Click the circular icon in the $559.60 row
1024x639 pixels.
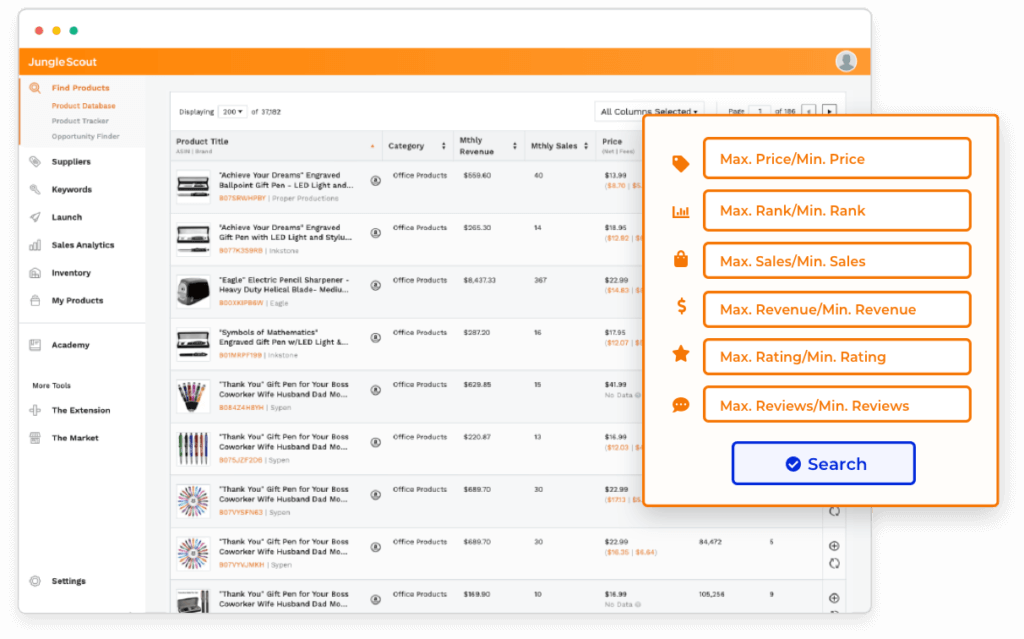376,181
